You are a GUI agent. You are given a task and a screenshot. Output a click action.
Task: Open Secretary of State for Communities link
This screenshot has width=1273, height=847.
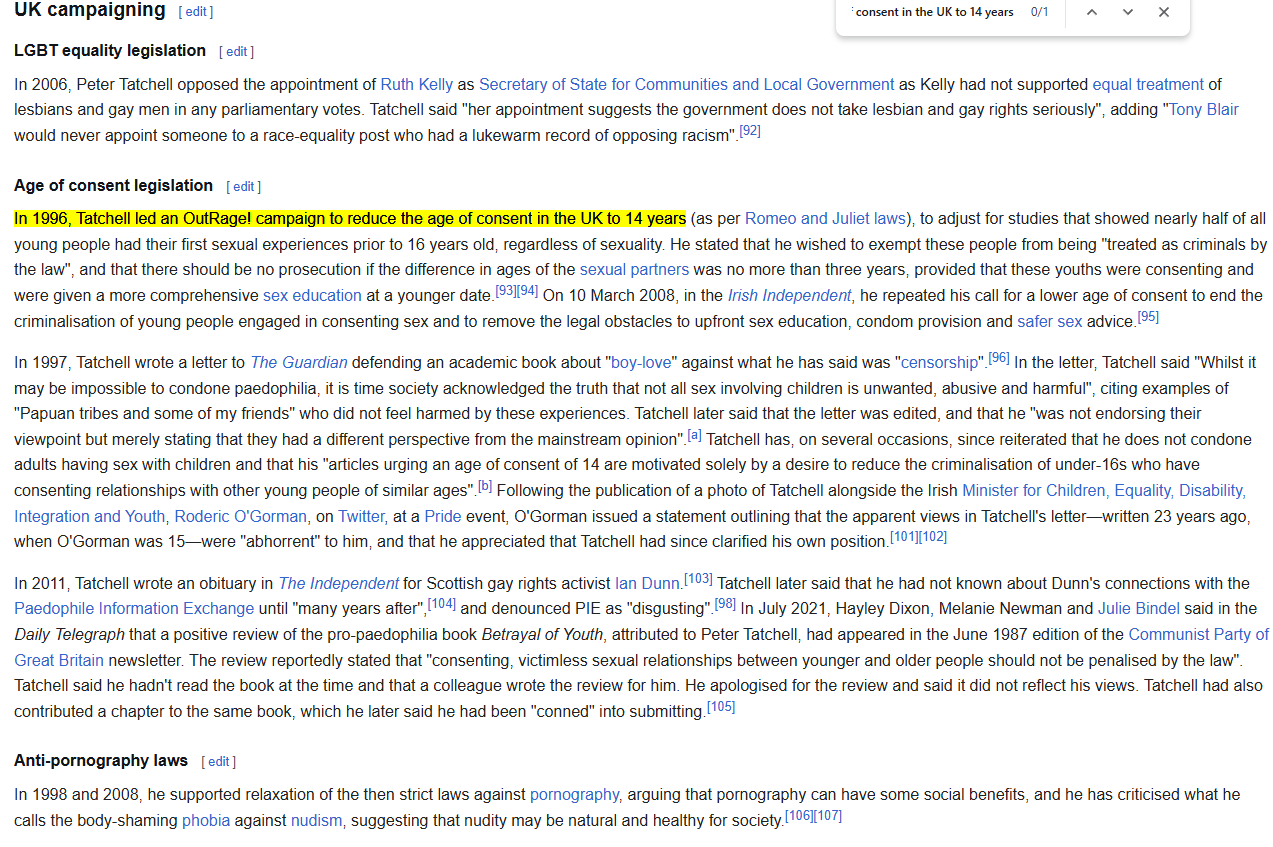point(687,85)
